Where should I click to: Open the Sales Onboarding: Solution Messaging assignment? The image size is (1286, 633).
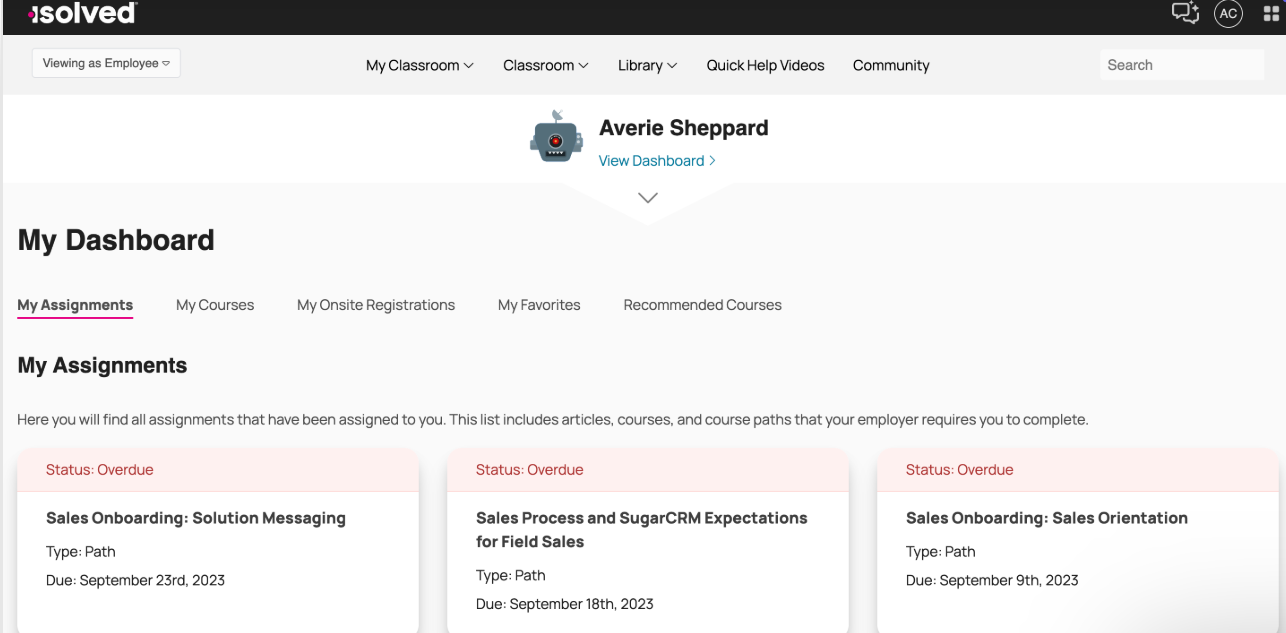click(196, 518)
